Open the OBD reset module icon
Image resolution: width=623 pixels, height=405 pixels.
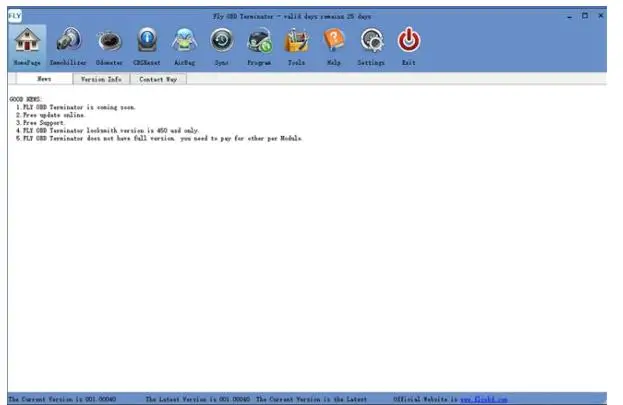(147, 40)
